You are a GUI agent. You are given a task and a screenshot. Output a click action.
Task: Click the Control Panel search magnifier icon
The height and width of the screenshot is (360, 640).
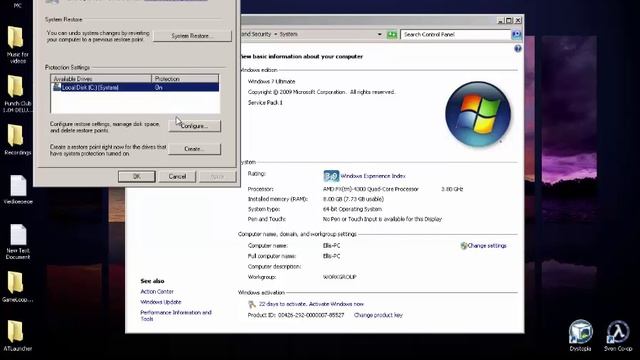[x=516, y=34]
